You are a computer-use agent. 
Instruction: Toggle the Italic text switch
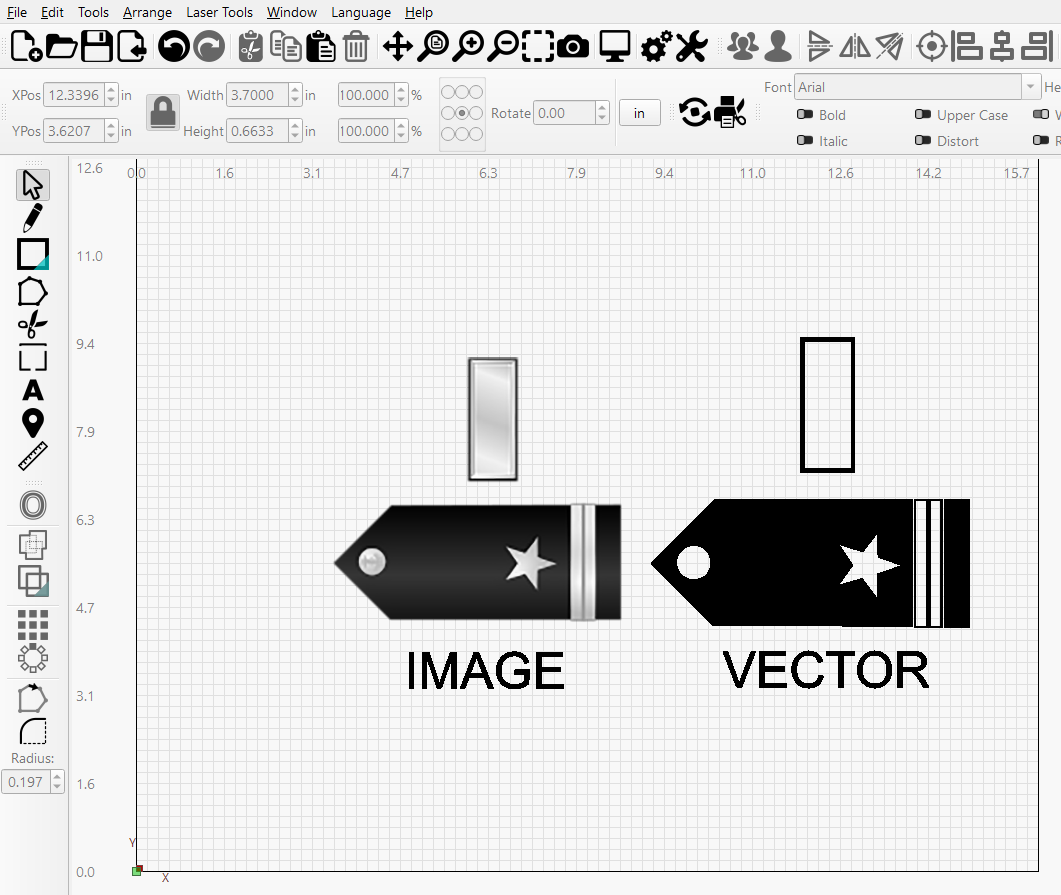805,140
